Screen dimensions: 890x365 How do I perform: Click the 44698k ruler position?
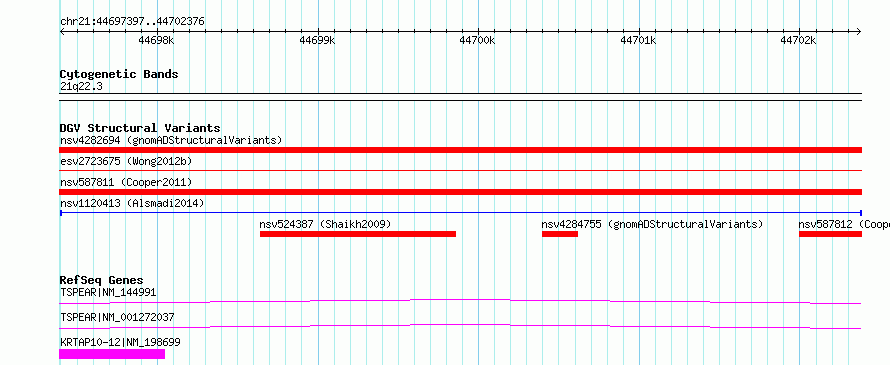click(x=156, y=40)
